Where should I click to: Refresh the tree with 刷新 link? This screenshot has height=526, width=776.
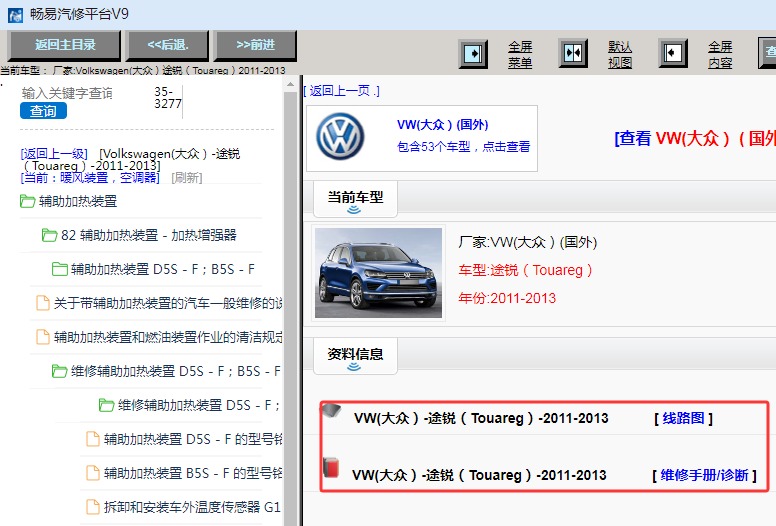[187, 177]
